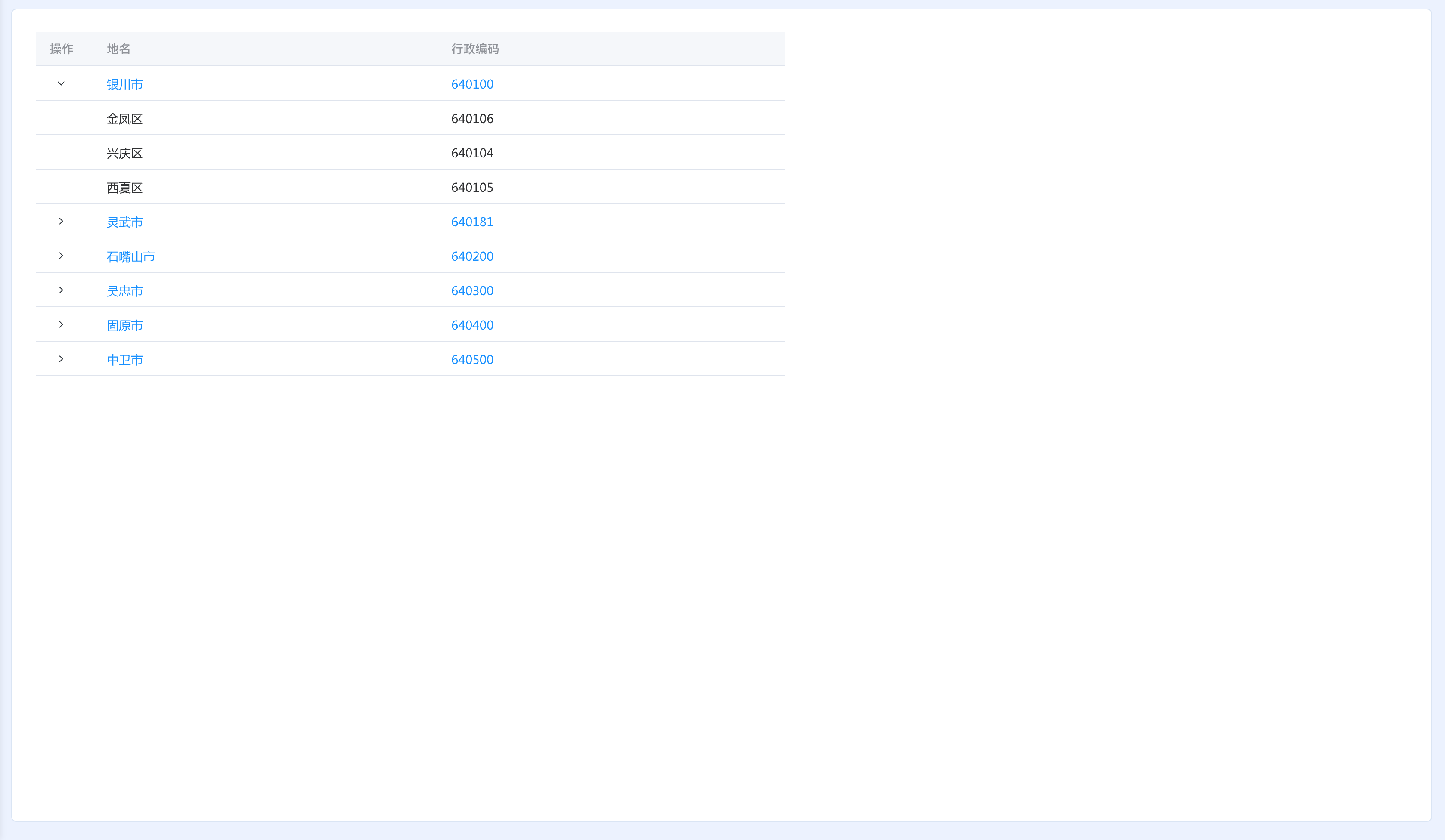This screenshot has height=840, width=1445.
Task: Expand the 吴忠市 row chevron
Action: [x=61, y=290]
